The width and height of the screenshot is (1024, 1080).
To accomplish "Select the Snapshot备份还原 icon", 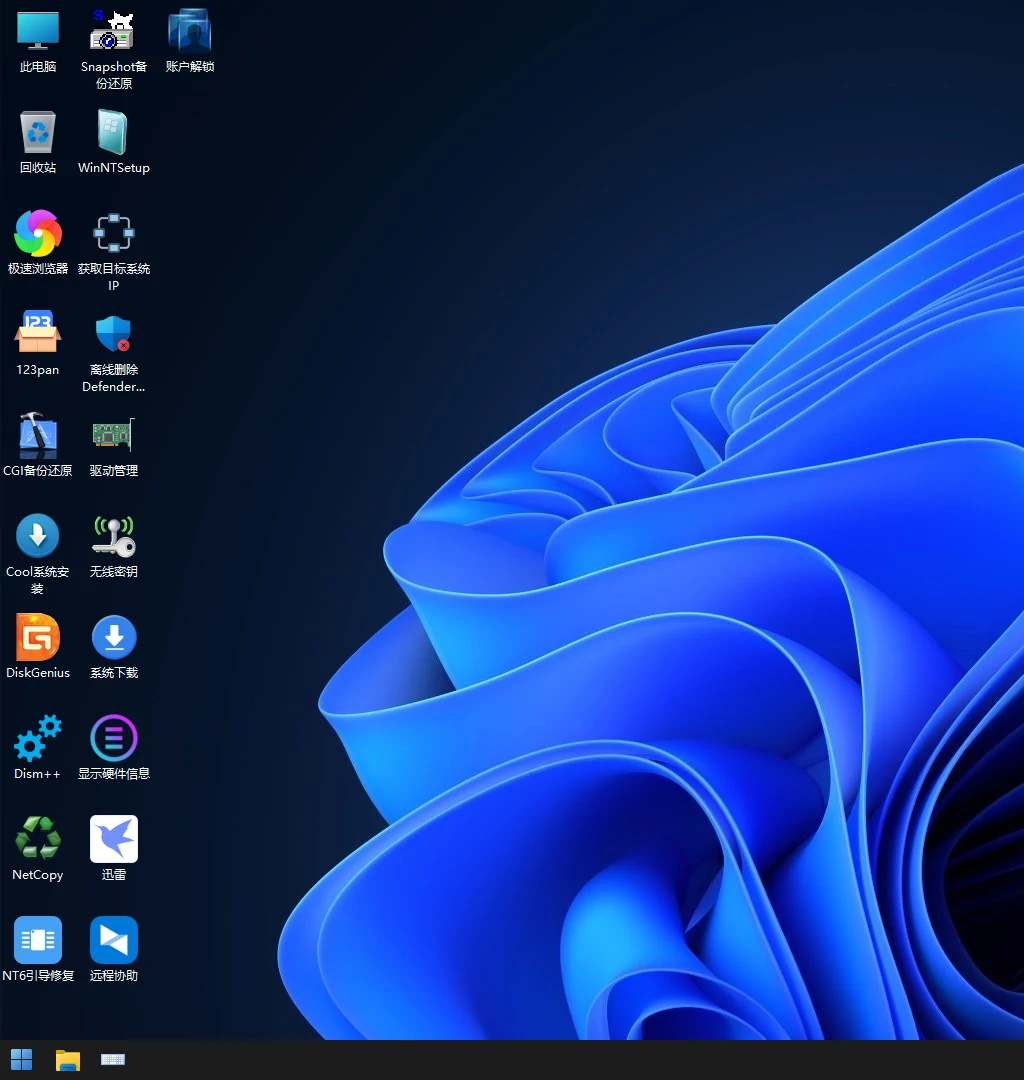I will point(113,32).
